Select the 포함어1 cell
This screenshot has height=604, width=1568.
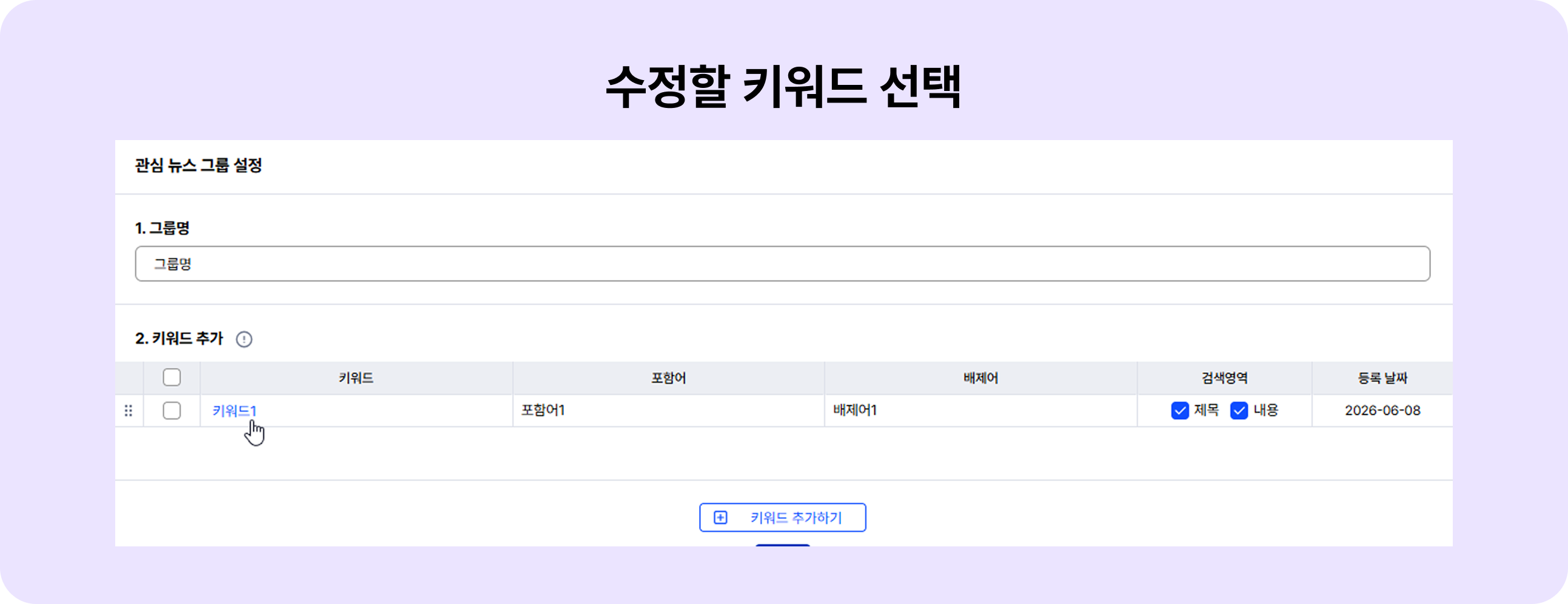click(x=668, y=411)
